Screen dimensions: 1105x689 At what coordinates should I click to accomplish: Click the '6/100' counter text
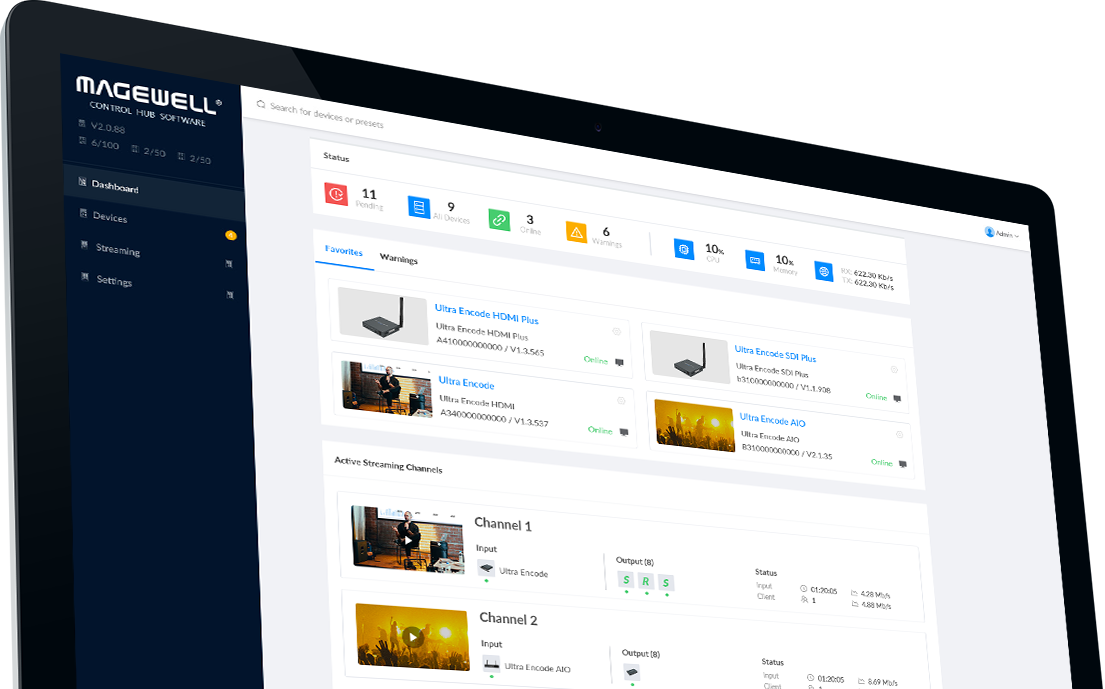point(105,144)
